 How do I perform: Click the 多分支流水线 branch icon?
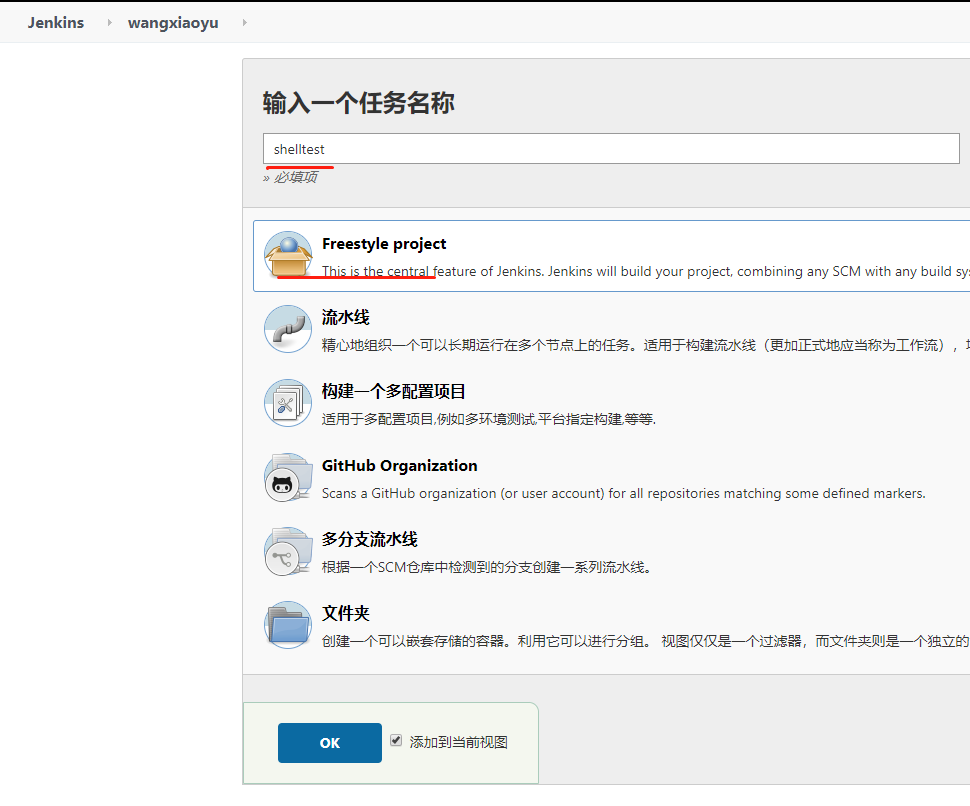click(288, 551)
